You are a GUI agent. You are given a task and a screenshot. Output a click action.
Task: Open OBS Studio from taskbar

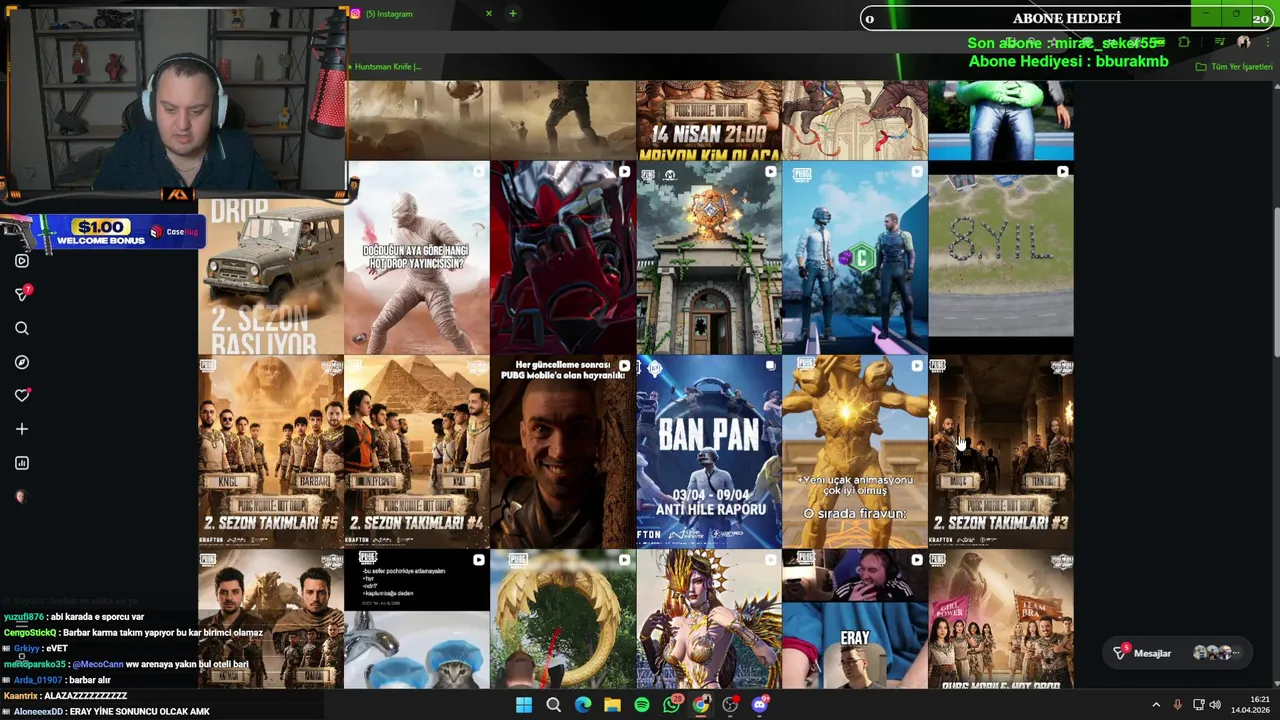(730, 705)
